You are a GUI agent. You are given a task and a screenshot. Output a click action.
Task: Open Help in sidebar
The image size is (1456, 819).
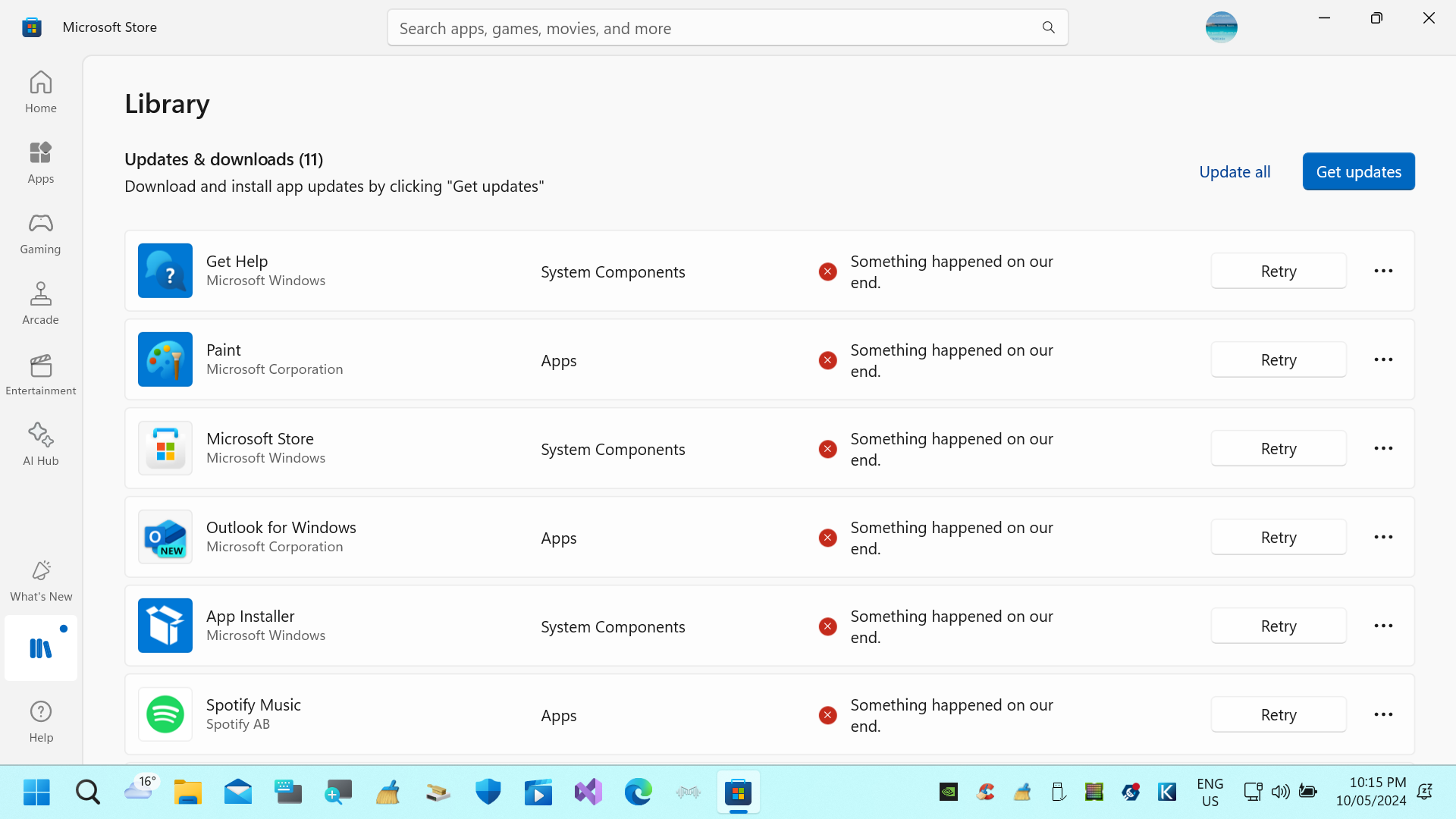coord(41,721)
